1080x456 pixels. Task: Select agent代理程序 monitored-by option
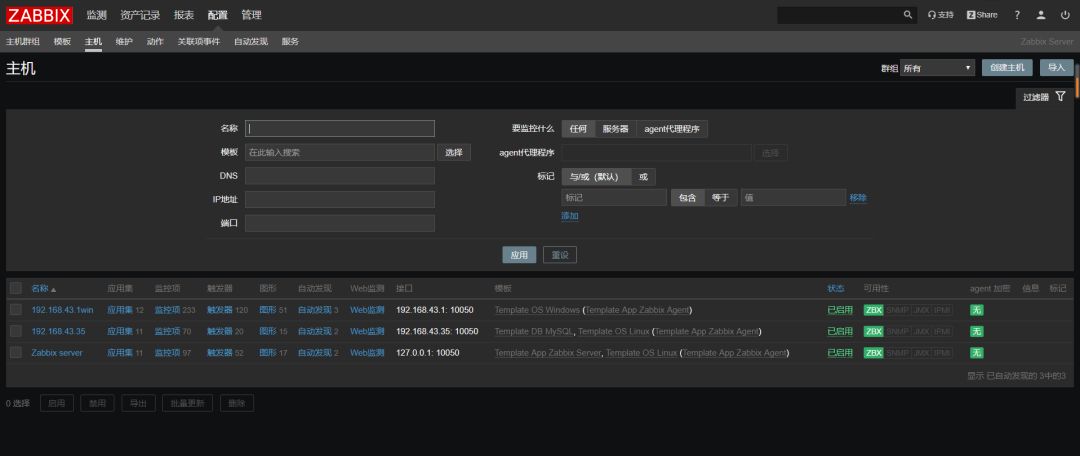pos(672,129)
